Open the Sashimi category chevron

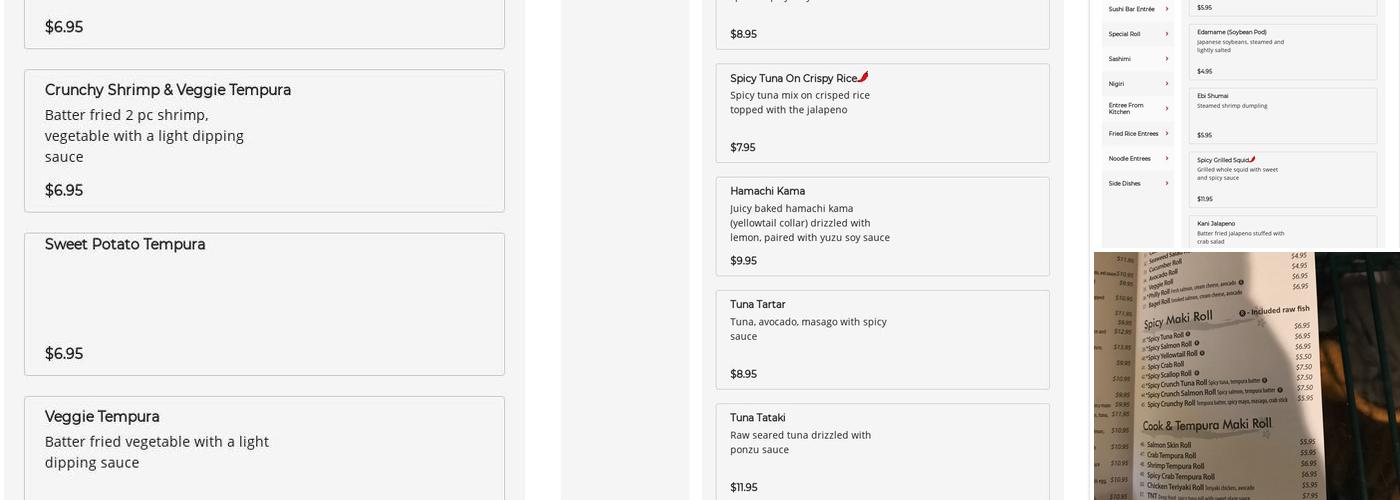(x=1167, y=59)
